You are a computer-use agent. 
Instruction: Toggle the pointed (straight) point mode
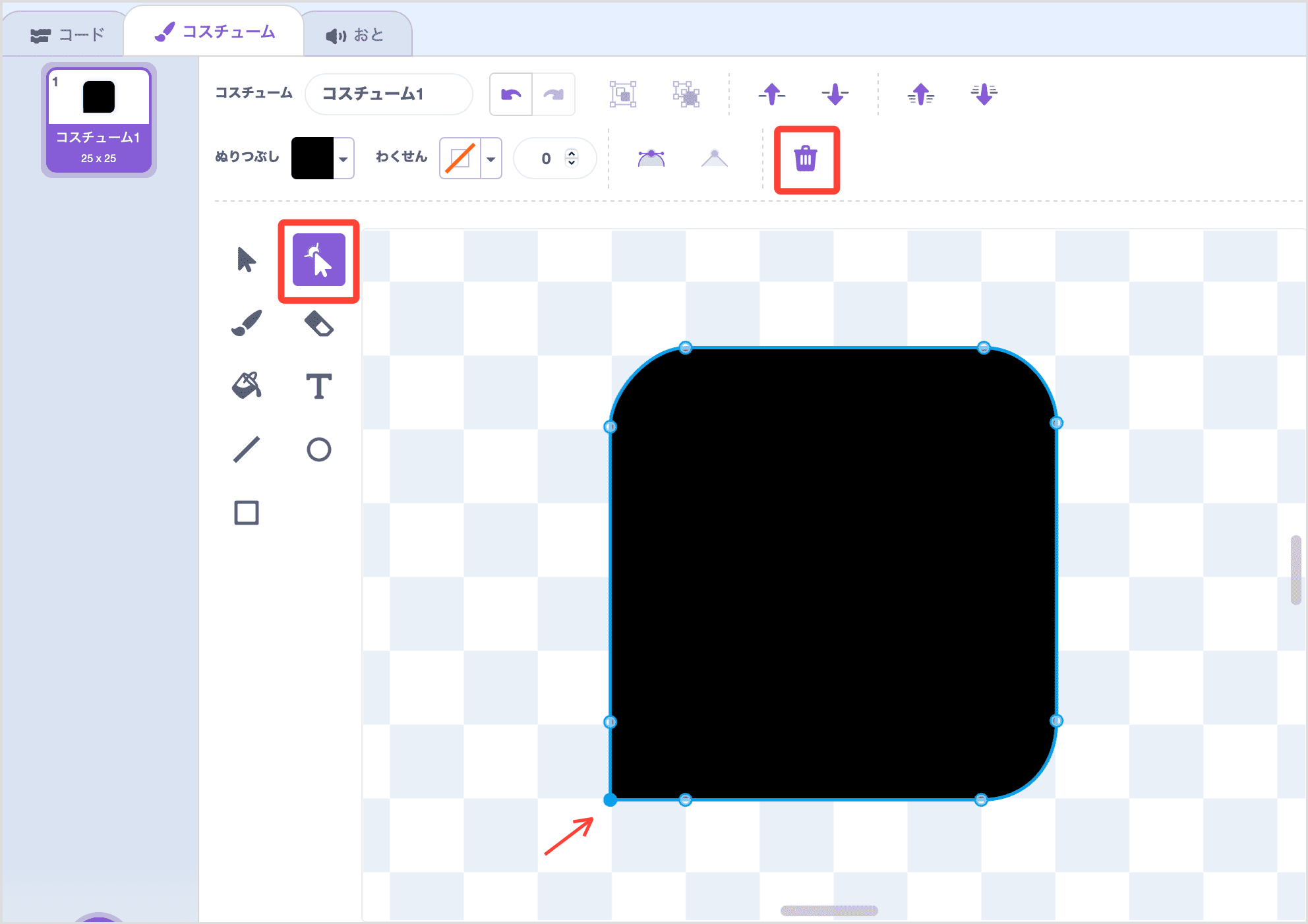[x=714, y=158]
